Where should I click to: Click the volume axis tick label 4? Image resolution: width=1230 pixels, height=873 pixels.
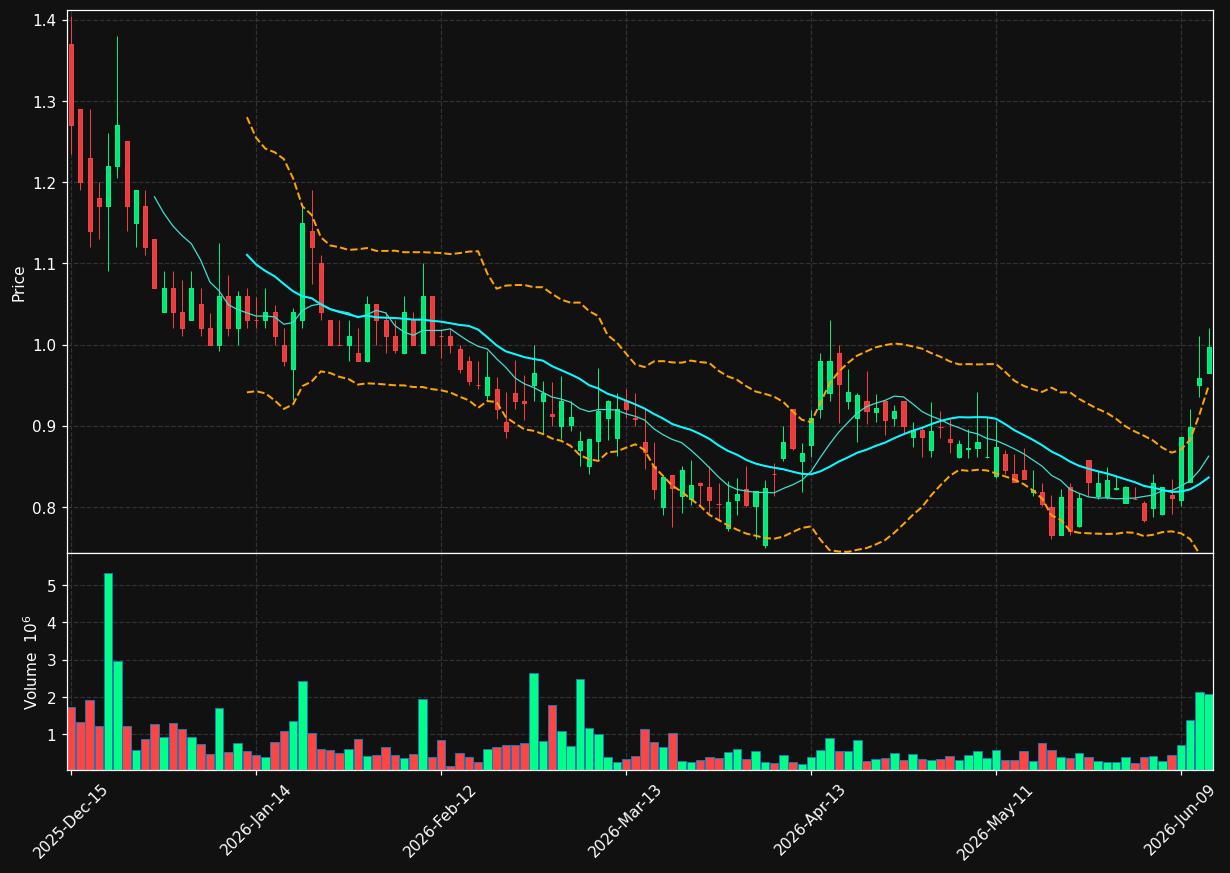[x=52, y=623]
